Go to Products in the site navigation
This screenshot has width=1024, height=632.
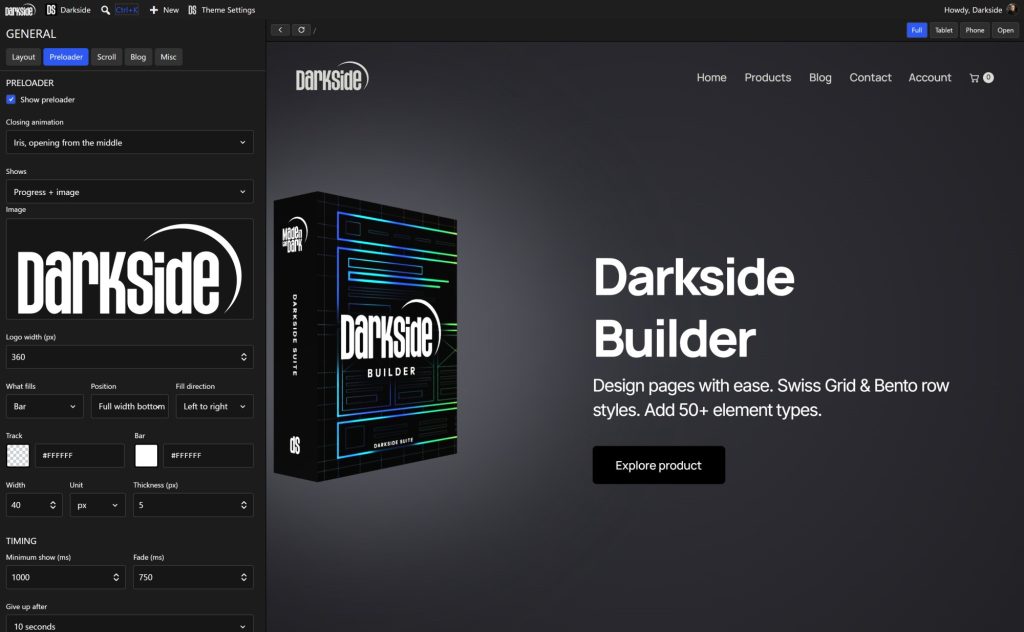tap(767, 78)
